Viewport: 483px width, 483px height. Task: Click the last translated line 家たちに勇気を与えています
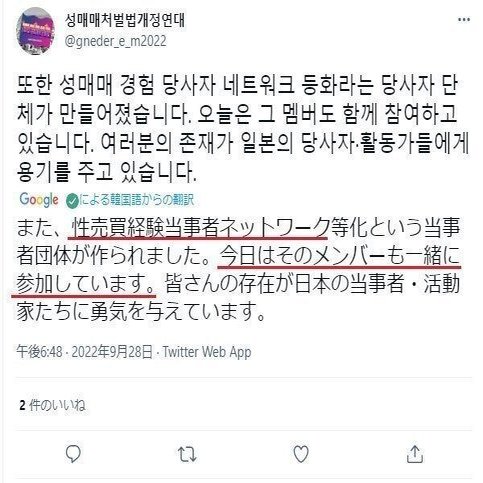click(140, 311)
